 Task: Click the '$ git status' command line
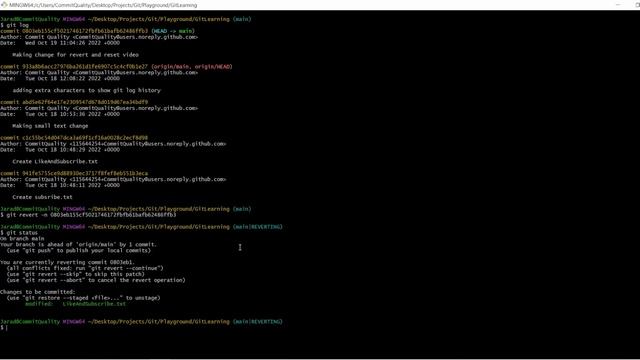coord(19,233)
